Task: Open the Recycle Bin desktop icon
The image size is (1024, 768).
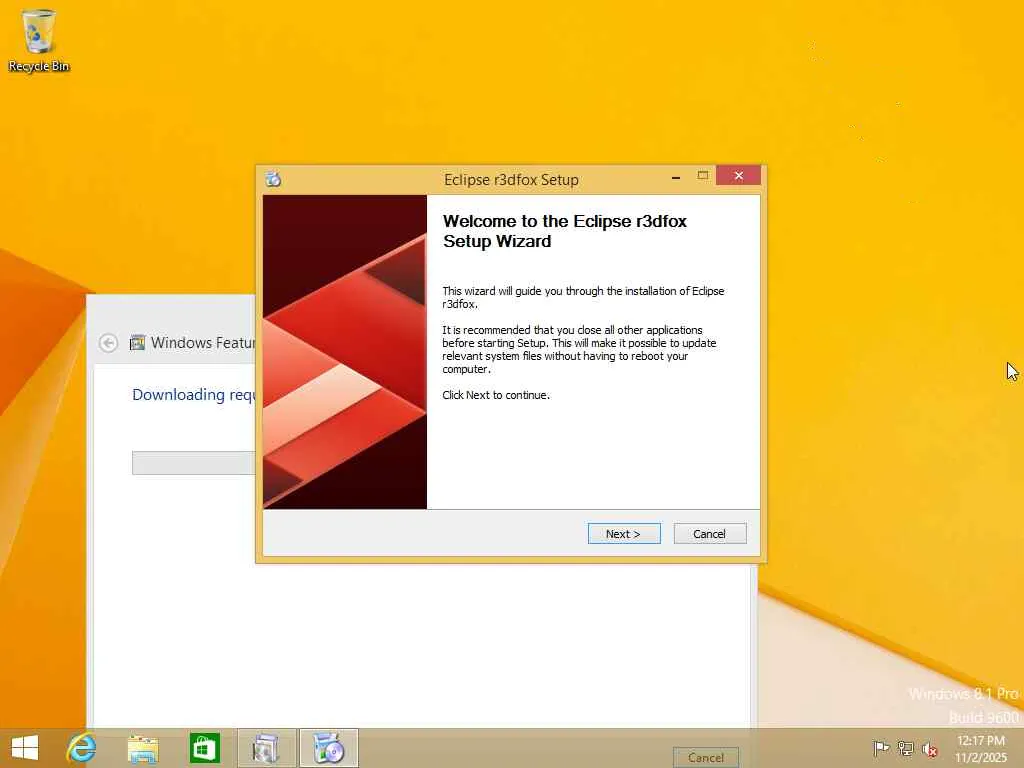Action: (39, 40)
